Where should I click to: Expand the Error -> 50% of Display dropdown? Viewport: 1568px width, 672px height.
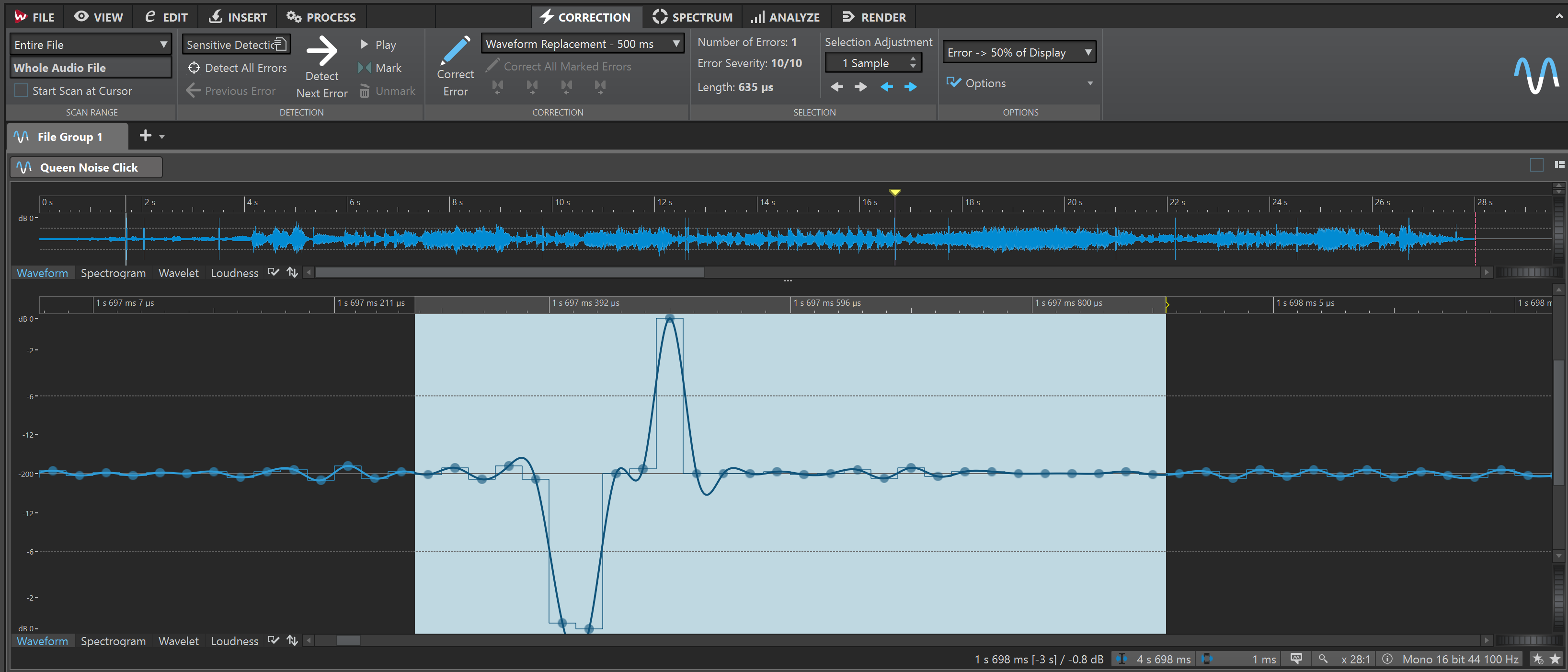coord(1019,52)
